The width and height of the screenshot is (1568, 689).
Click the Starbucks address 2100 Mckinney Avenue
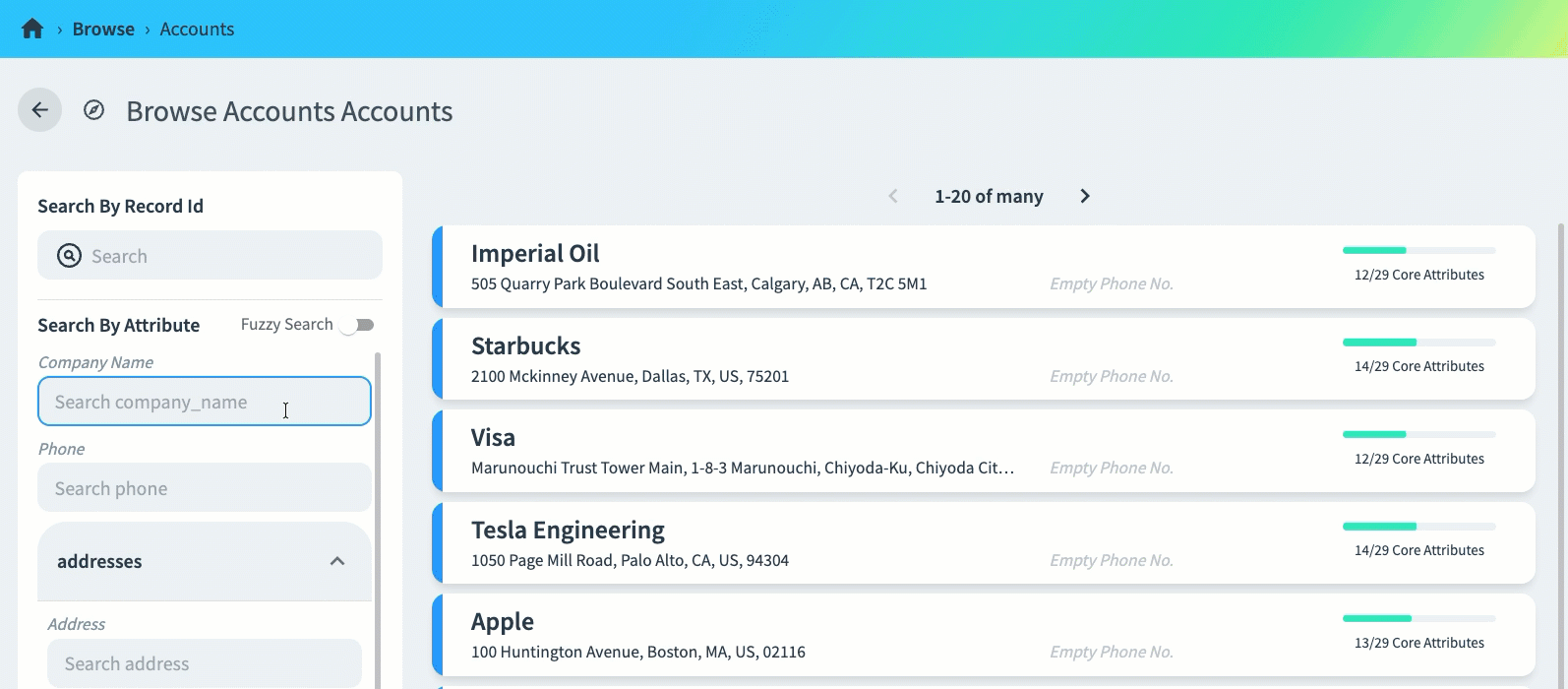click(x=630, y=376)
